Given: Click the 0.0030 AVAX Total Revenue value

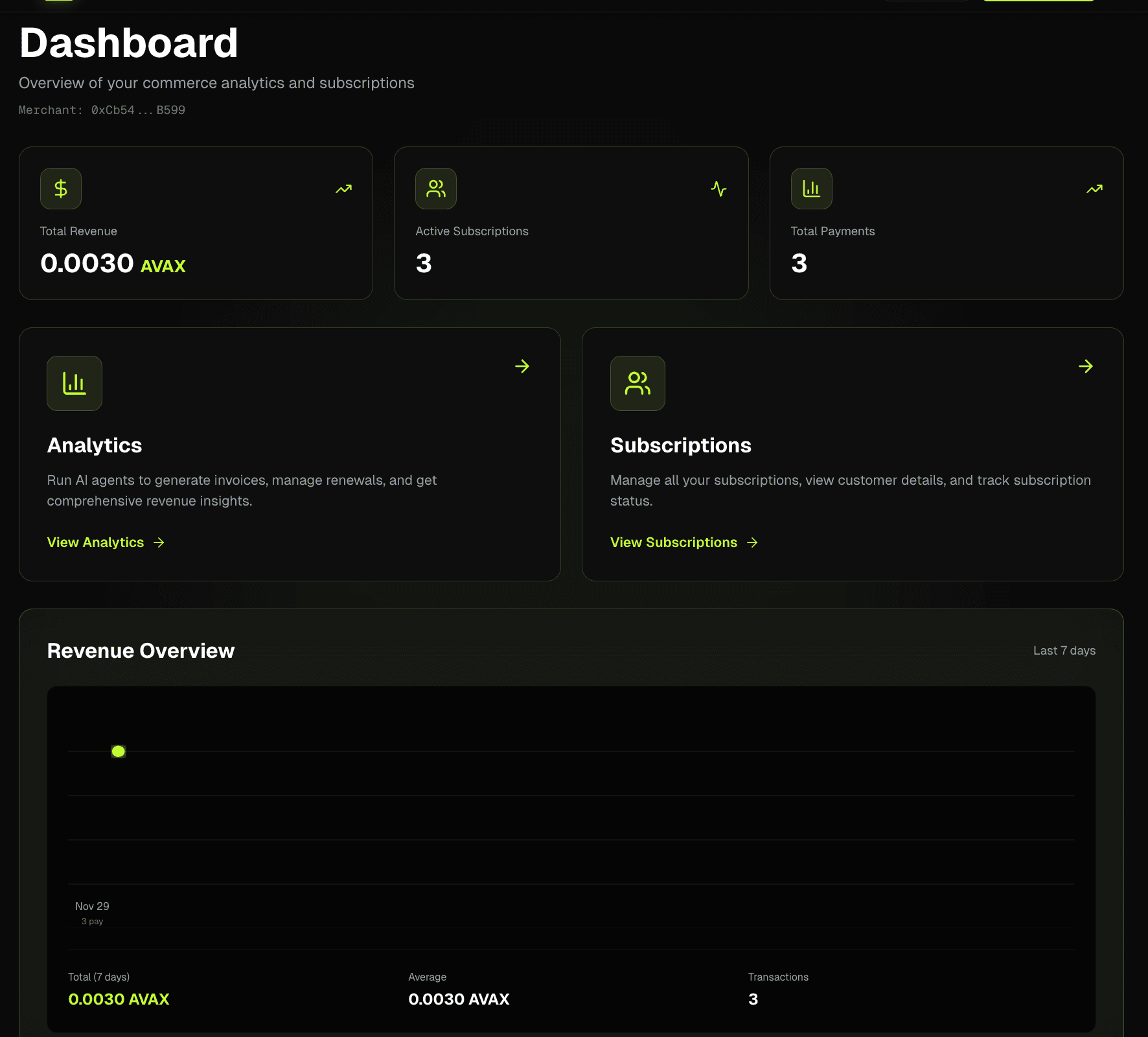Looking at the screenshot, I should 113,263.
